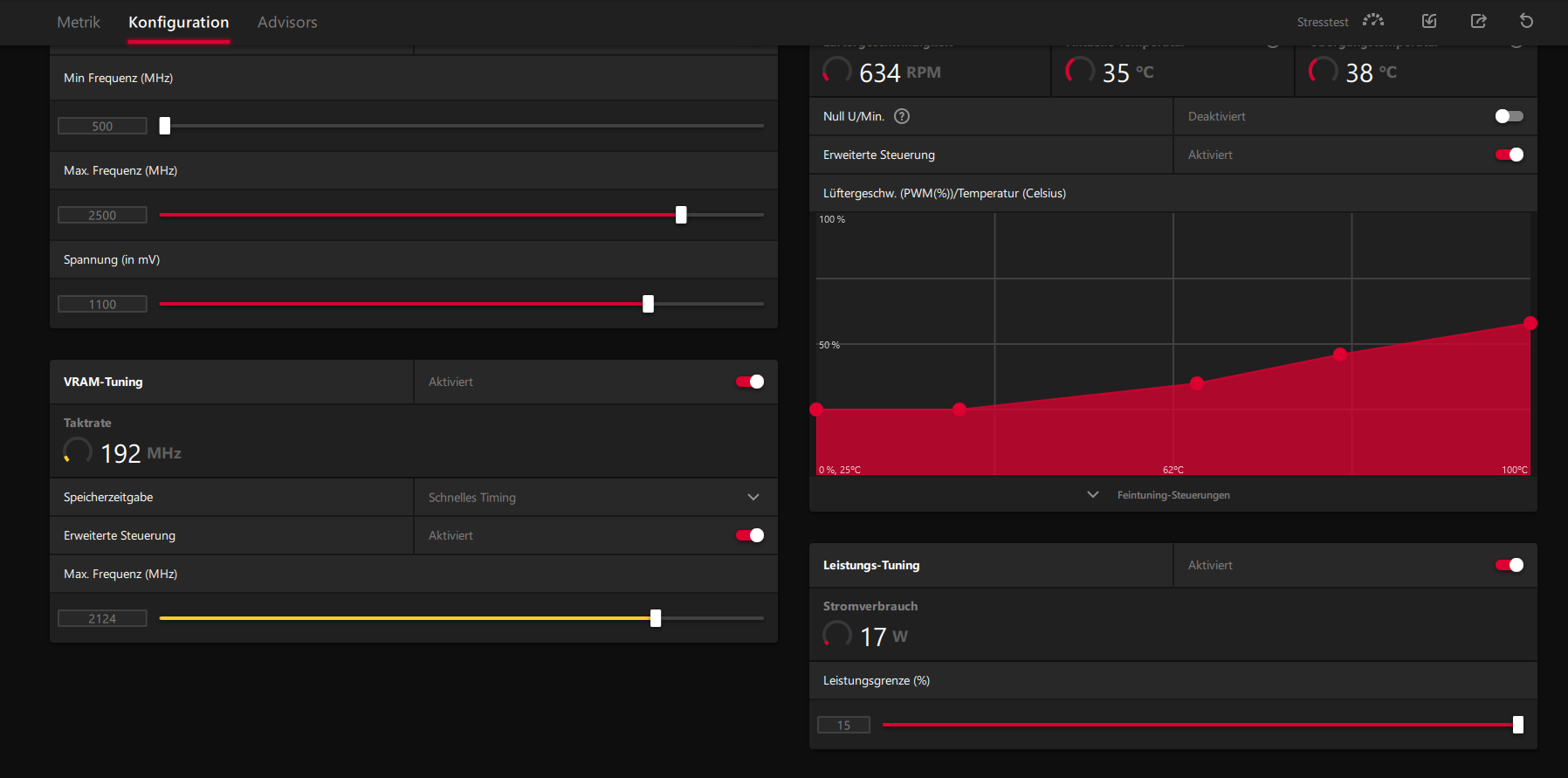
Task: Toggle VRAM Erweiterte Steuerung switch
Action: 749,535
